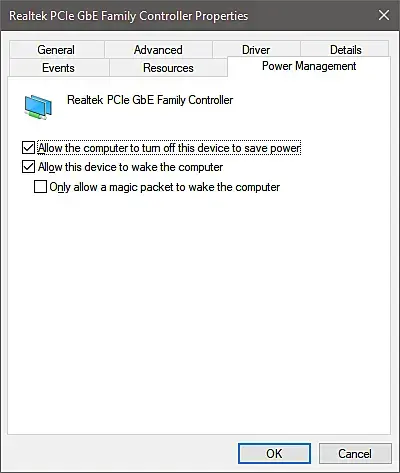Uncheck the turn off device to save power box
This screenshot has width=400, height=473.
(x=28, y=148)
